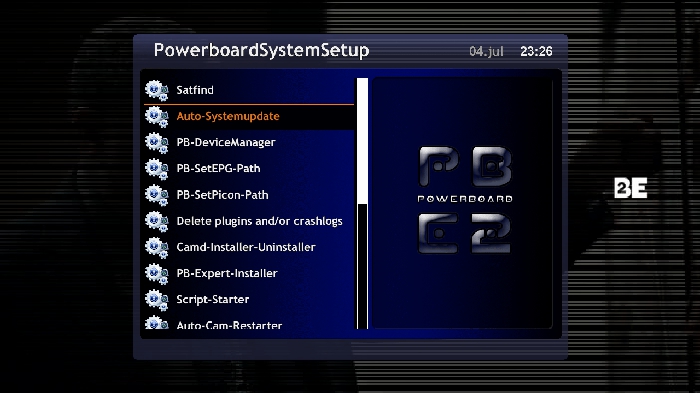Select the Script-Starter entry
Viewport: 700px width, 393px height.
point(249,300)
